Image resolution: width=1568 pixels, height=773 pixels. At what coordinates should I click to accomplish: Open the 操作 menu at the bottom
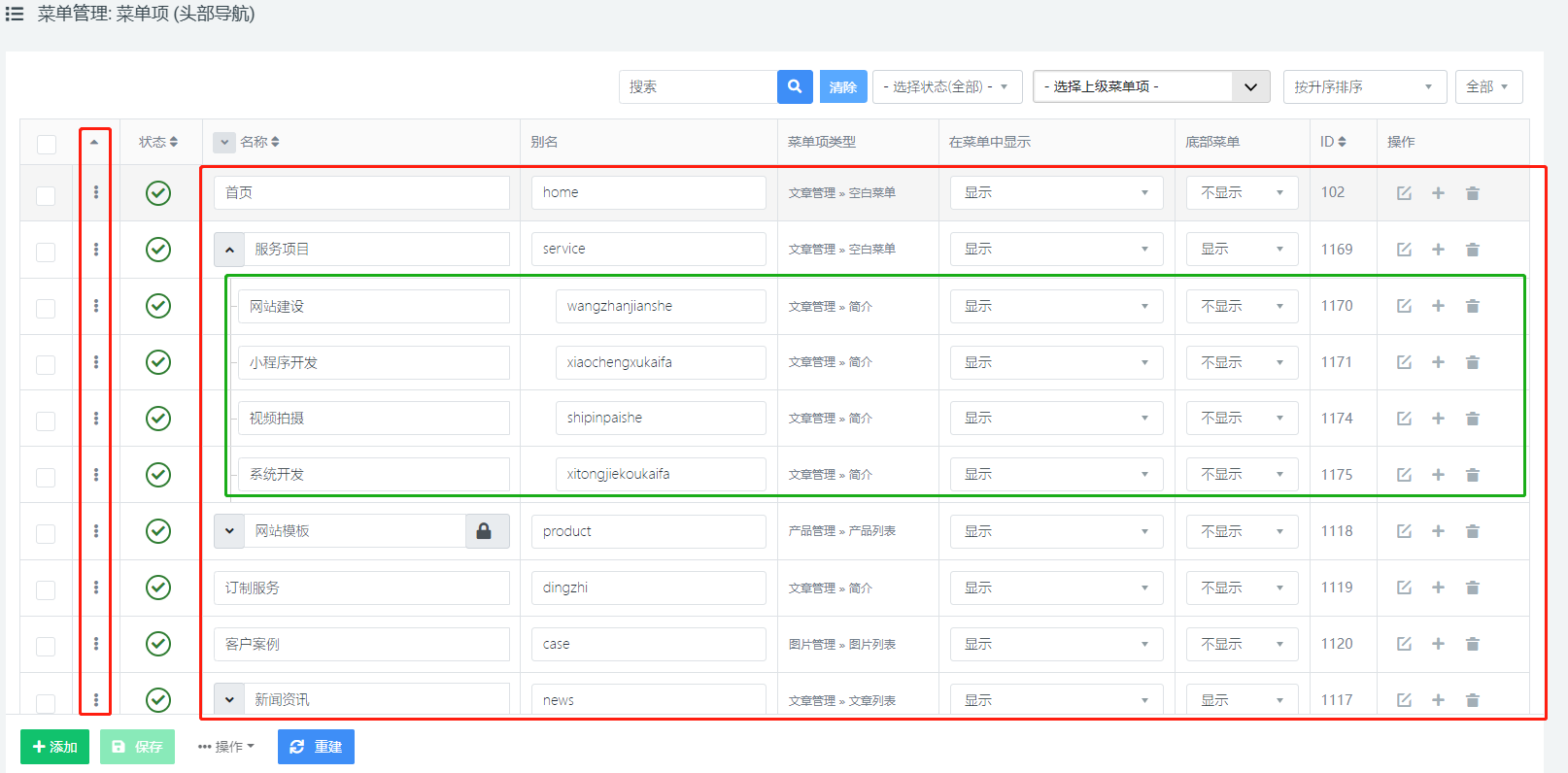click(226, 747)
